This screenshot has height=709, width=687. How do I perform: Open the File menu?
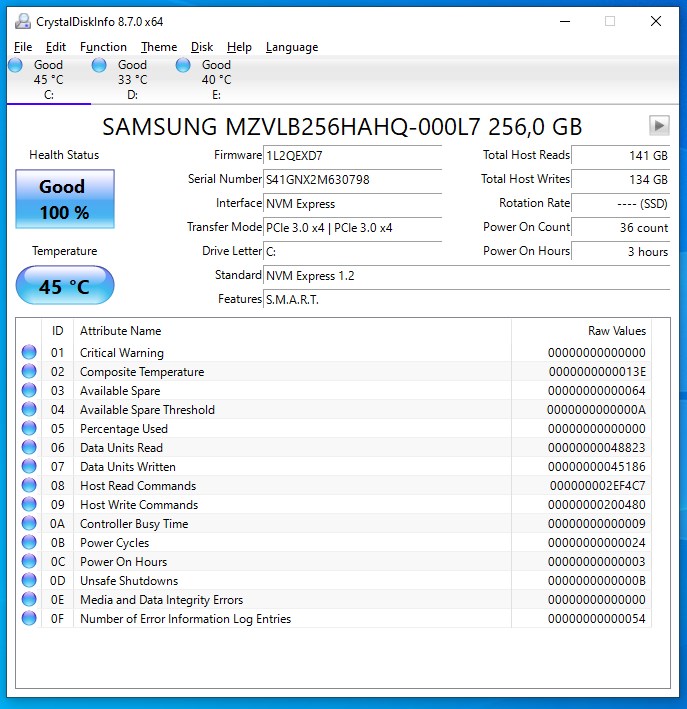(23, 47)
